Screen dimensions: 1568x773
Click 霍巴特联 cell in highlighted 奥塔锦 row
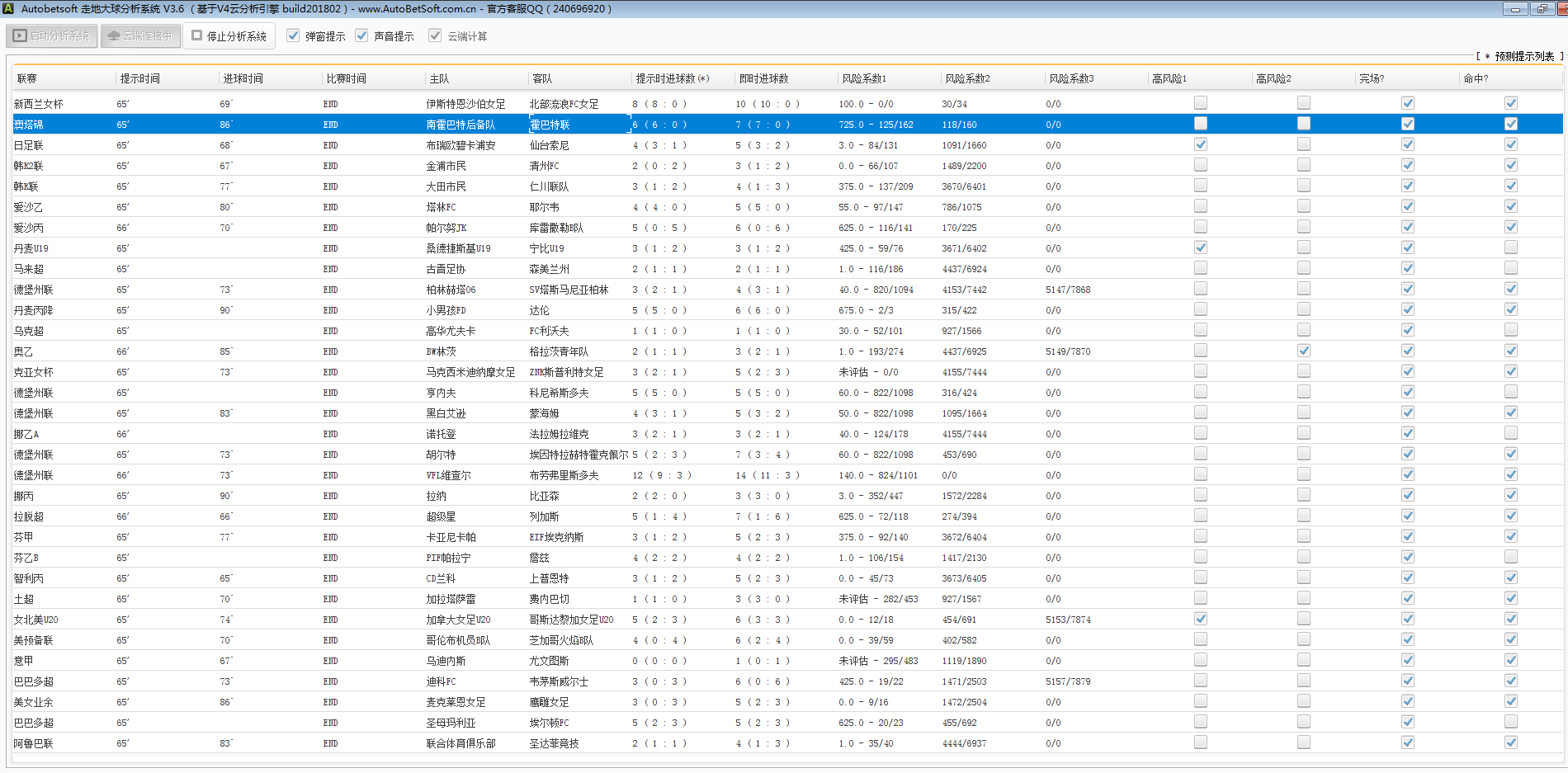coord(550,125)
